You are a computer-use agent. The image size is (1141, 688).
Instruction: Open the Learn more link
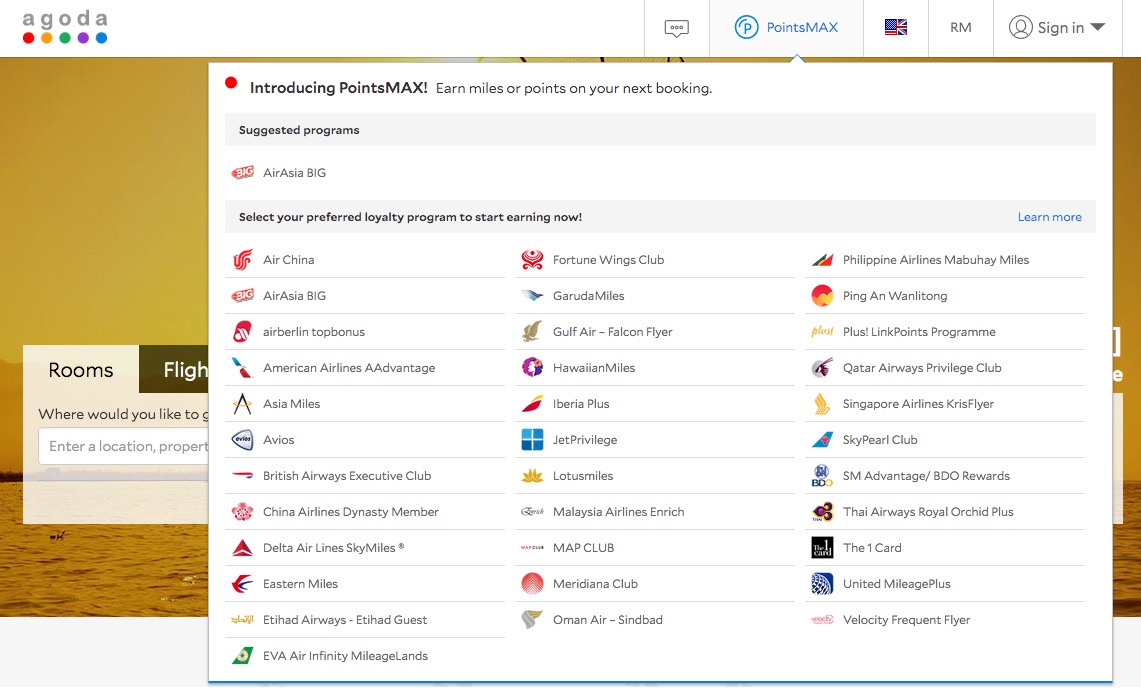pyautogui.click(x=1049, y=217)
